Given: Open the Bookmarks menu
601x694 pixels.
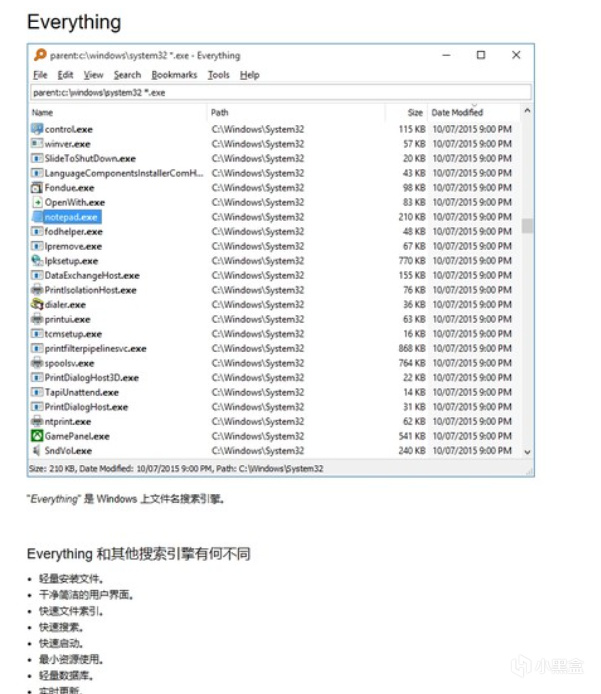Looking at the screenshot, I should coord(174,75).
